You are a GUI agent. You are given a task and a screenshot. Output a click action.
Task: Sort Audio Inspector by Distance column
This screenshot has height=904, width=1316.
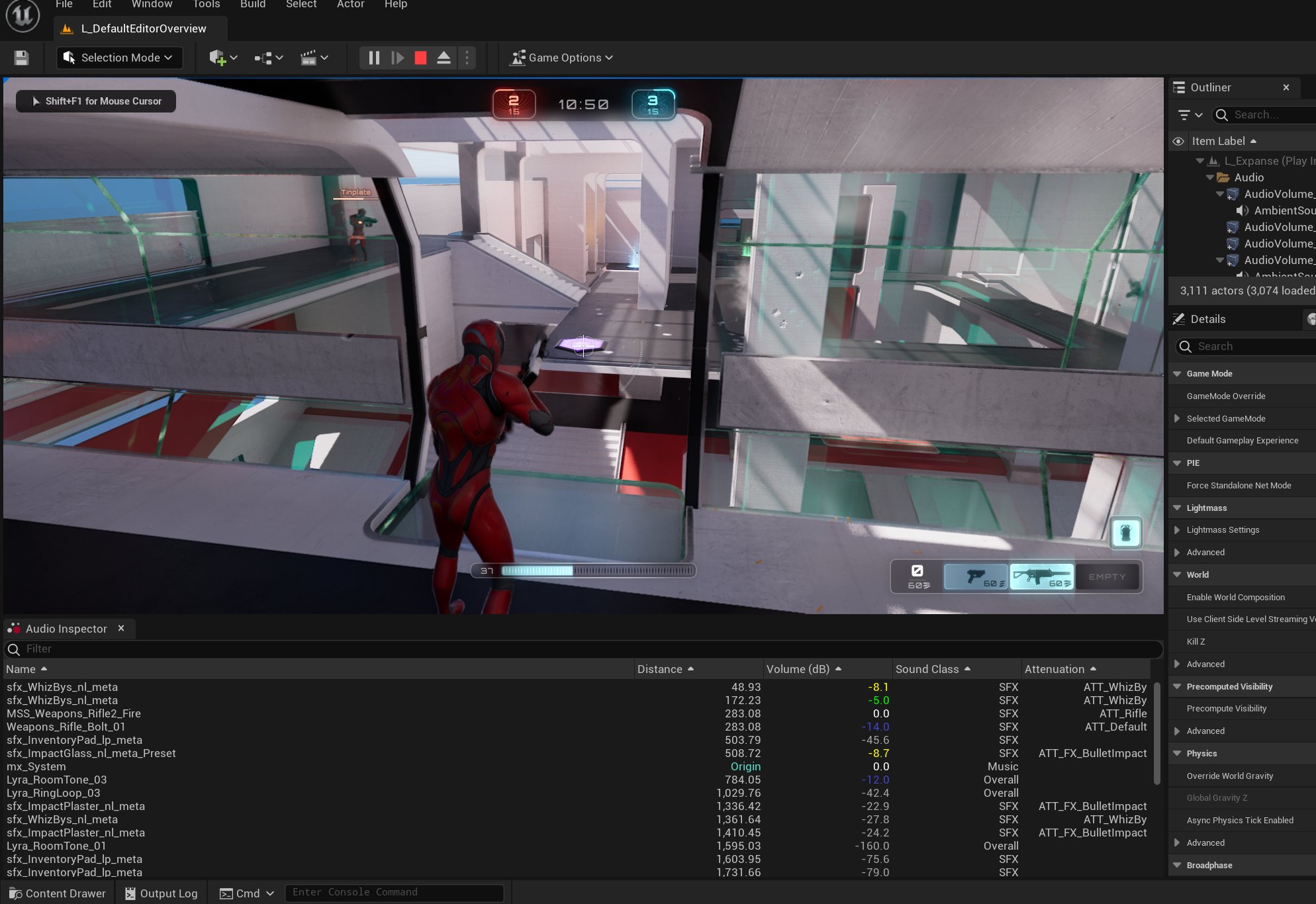click(698, 669)
